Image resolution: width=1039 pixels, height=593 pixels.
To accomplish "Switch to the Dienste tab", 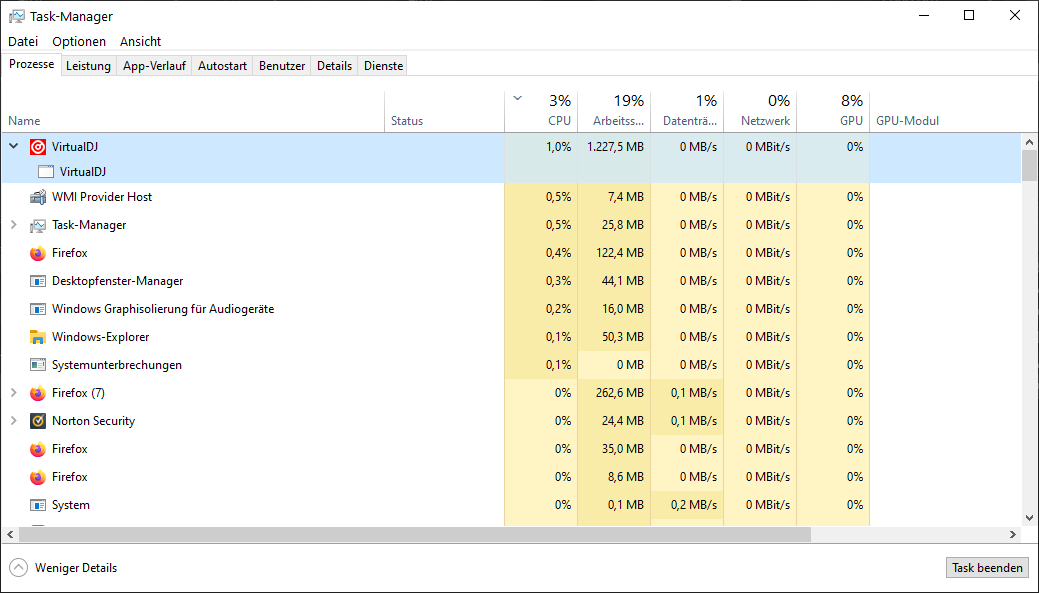I will [x=384, y=66].
